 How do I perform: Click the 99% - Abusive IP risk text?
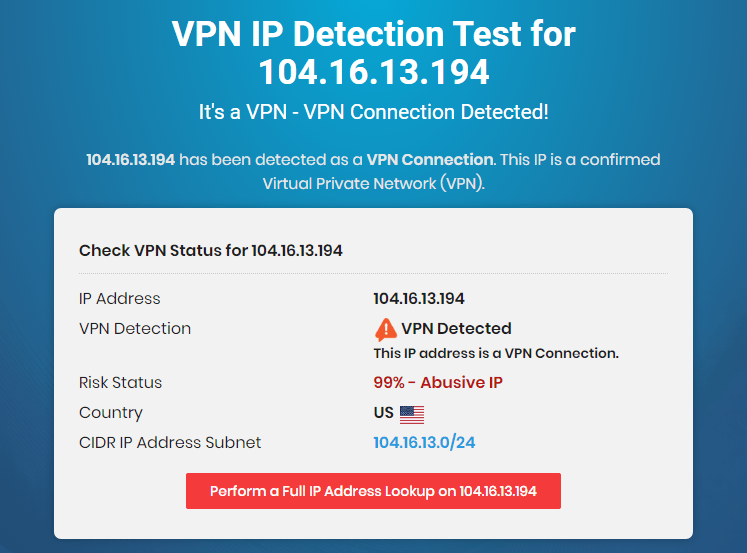[x=438, y=382]
